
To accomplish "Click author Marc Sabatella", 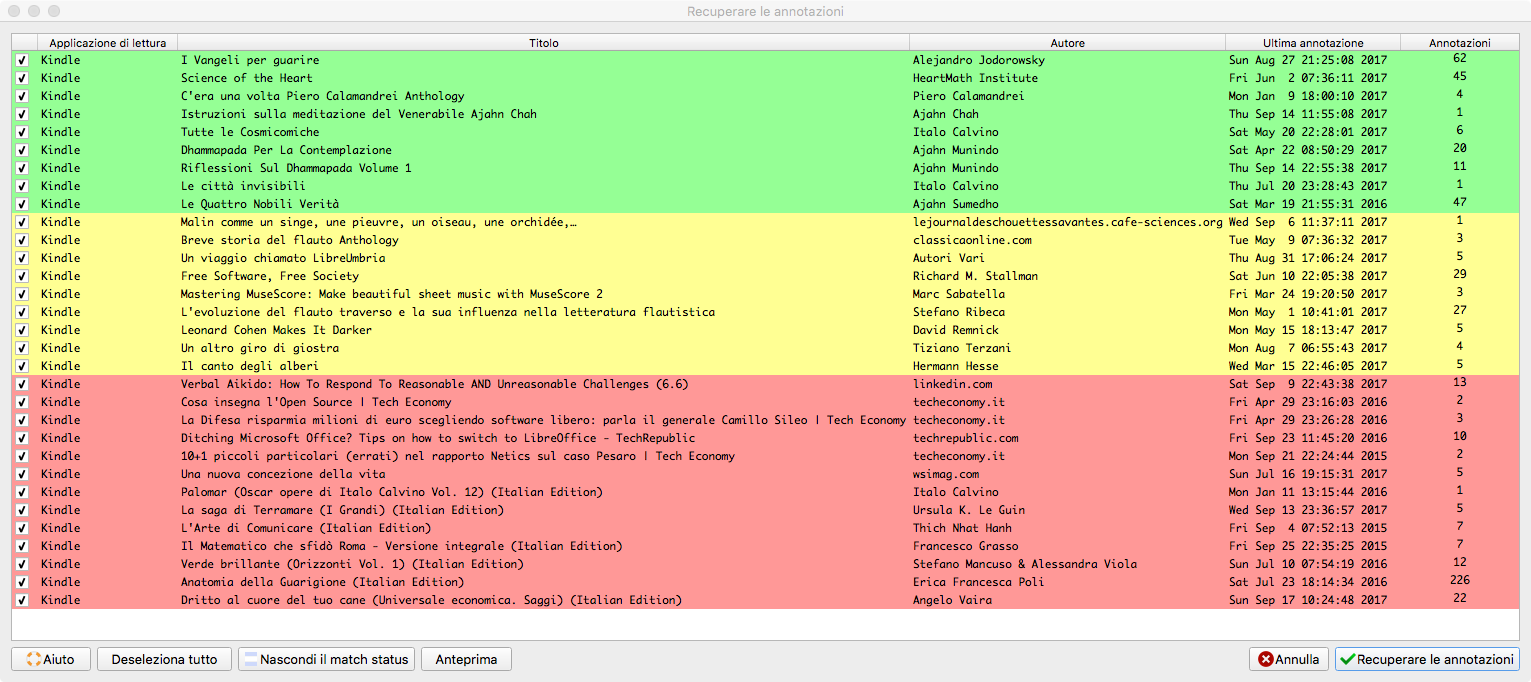I will pos(959,294).
